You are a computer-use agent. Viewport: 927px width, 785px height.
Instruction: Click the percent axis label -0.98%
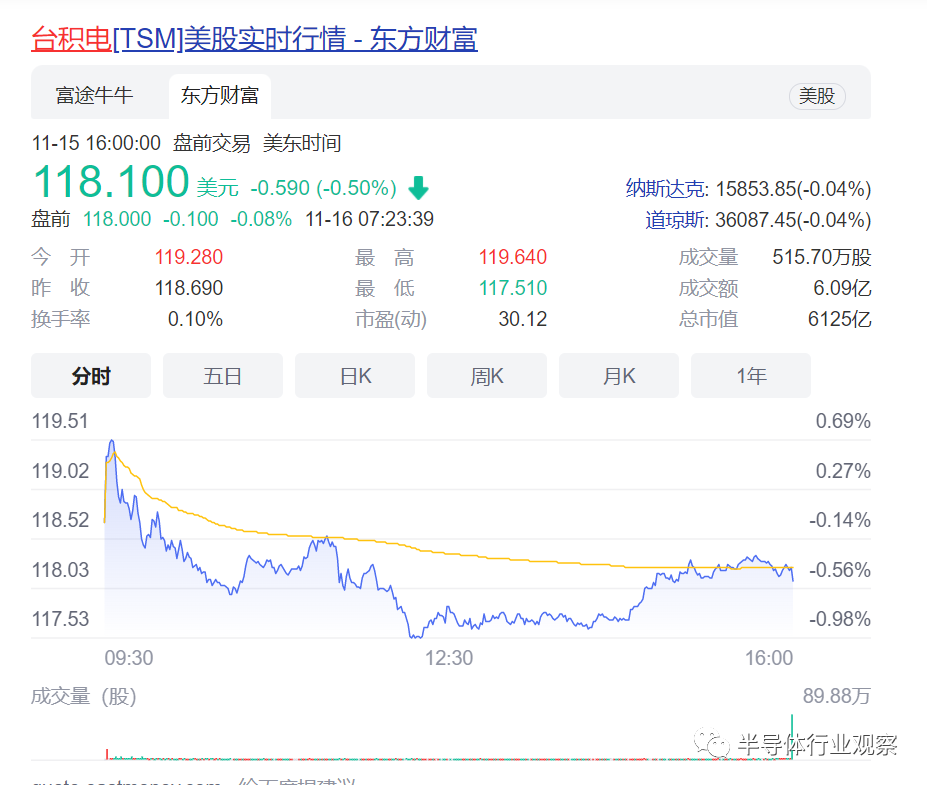(840, 619)
